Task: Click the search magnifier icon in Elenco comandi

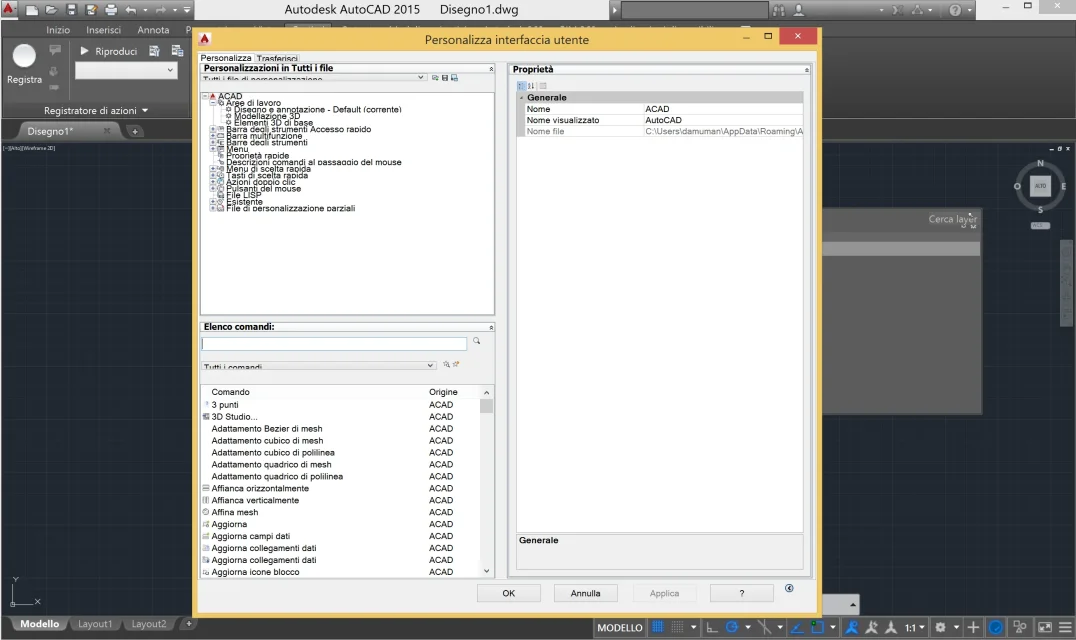Action: (x=476, y=341)
